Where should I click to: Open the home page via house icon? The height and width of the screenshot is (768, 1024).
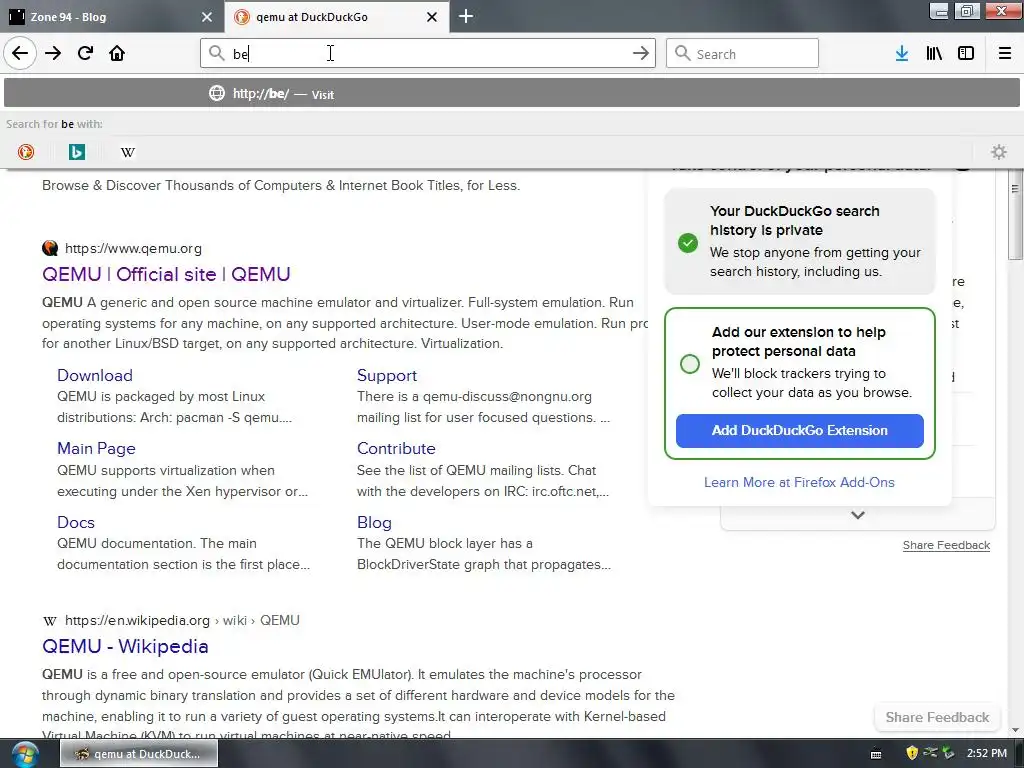pos(117,53)
